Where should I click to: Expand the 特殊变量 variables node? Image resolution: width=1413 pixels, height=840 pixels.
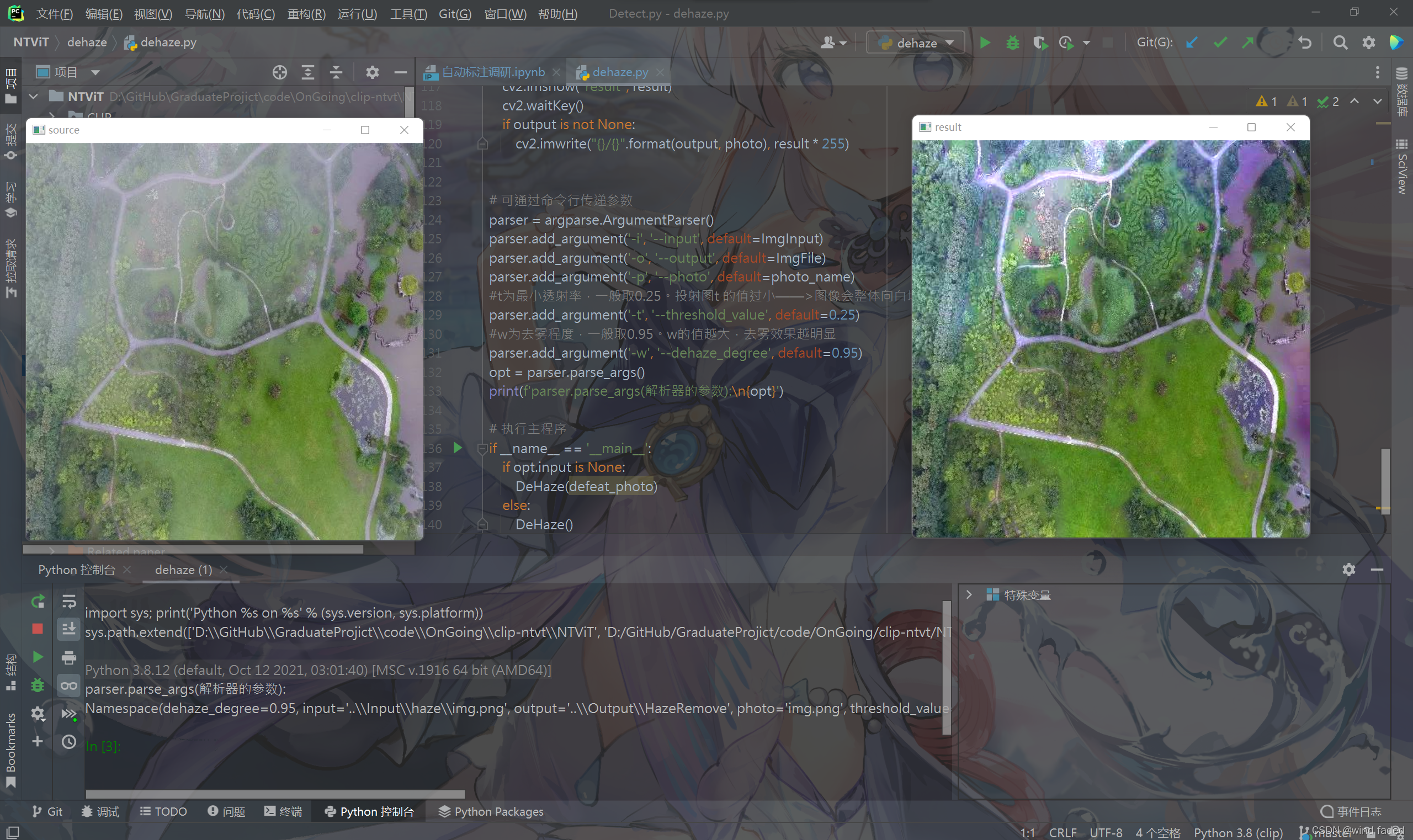tap(969, 595)
